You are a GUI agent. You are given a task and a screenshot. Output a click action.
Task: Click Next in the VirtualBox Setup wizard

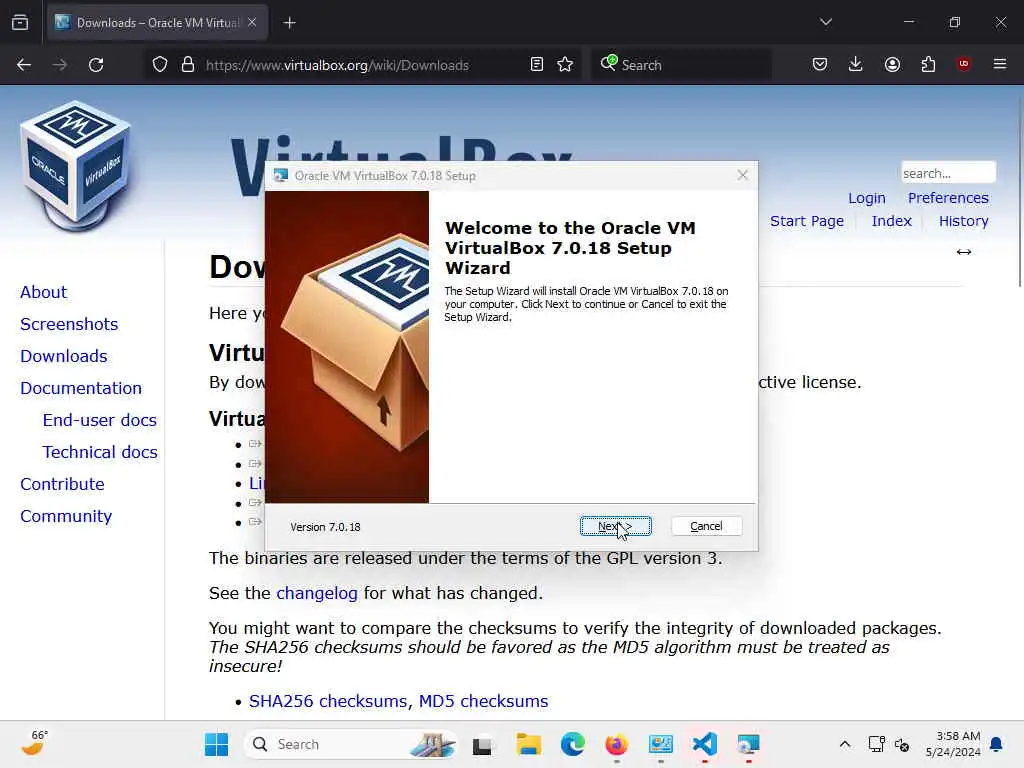pos(615,526)
